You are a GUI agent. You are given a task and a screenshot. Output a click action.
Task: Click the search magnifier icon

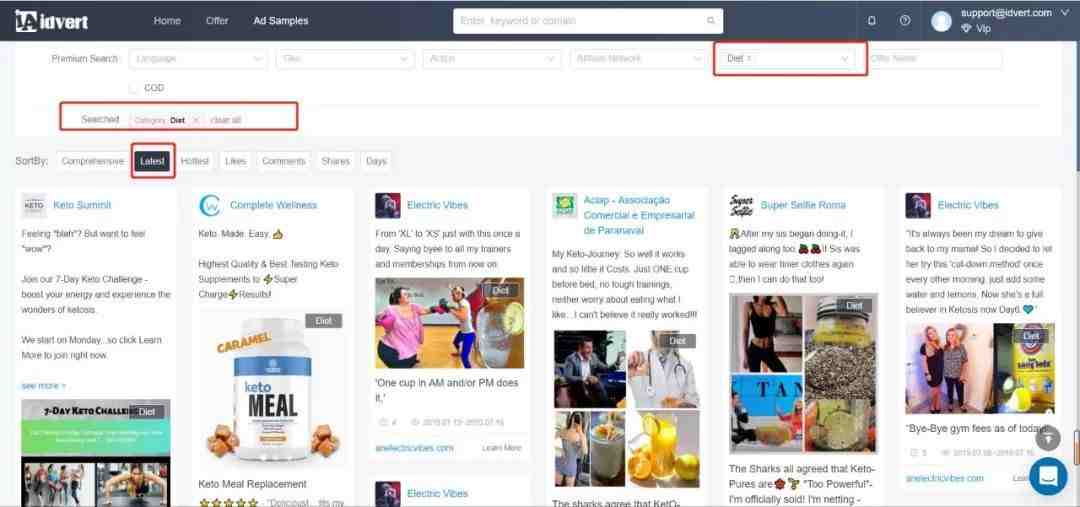(x=711, y=21)
